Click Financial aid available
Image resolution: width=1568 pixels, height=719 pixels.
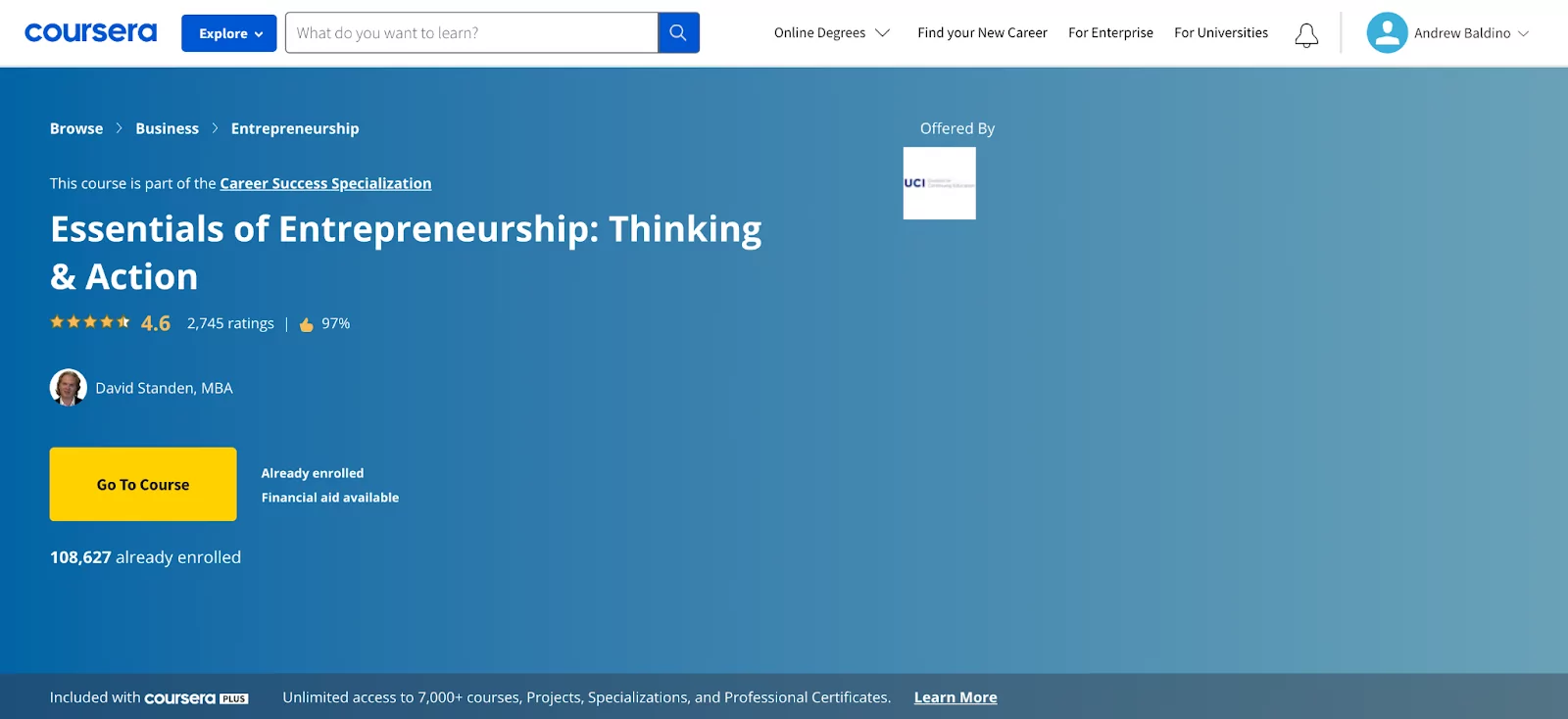(x=330, y=498)
